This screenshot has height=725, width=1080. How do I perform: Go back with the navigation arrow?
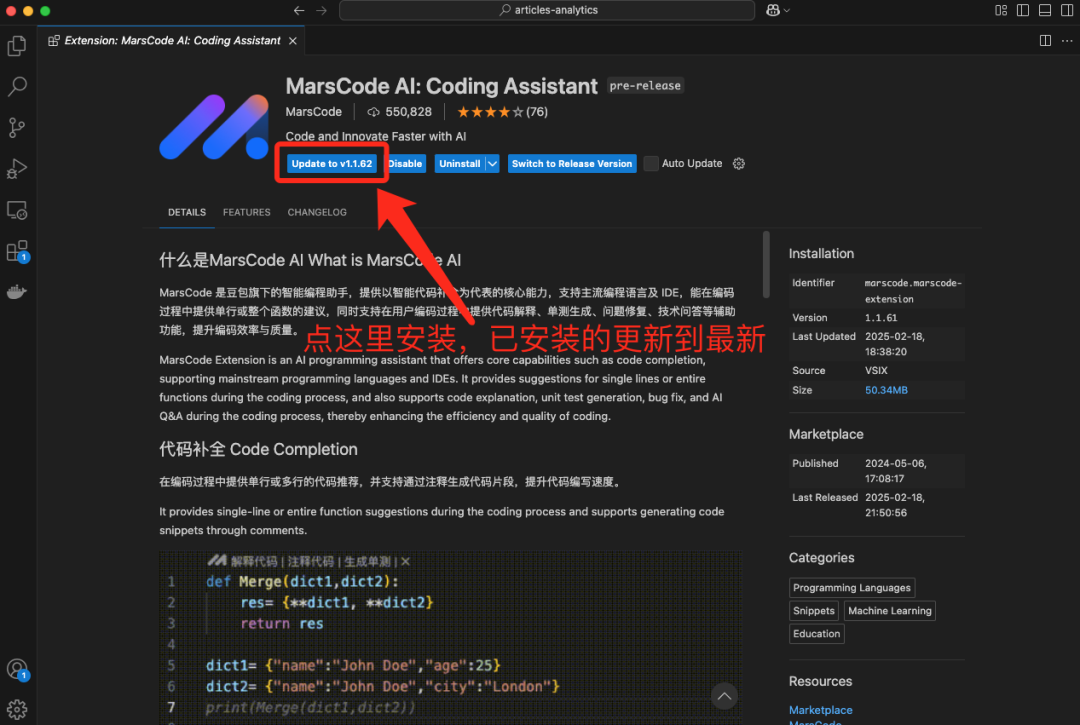coord(299,10)
